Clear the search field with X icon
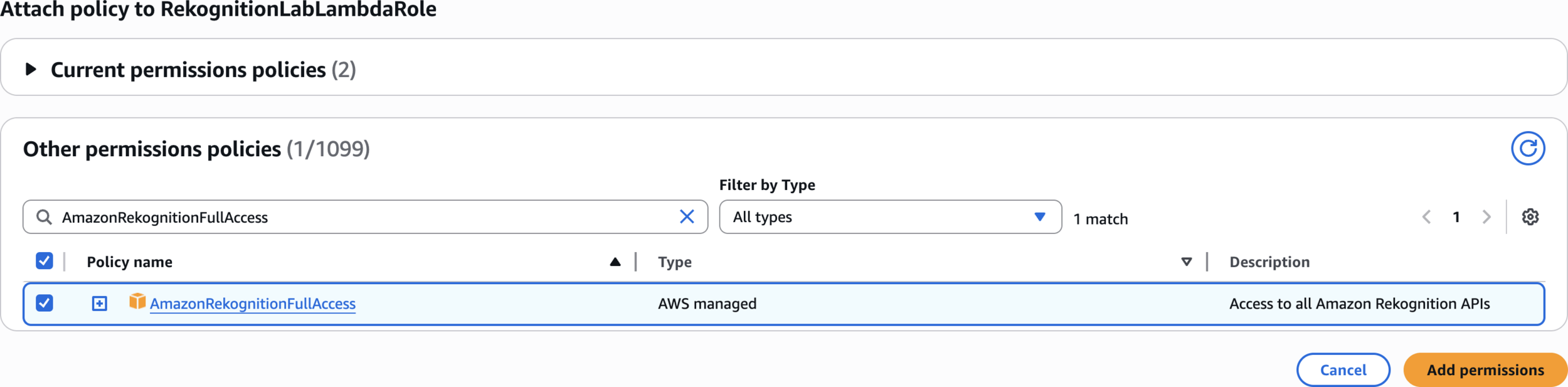This screenshot has height=387, width=1568. point(687,217)
